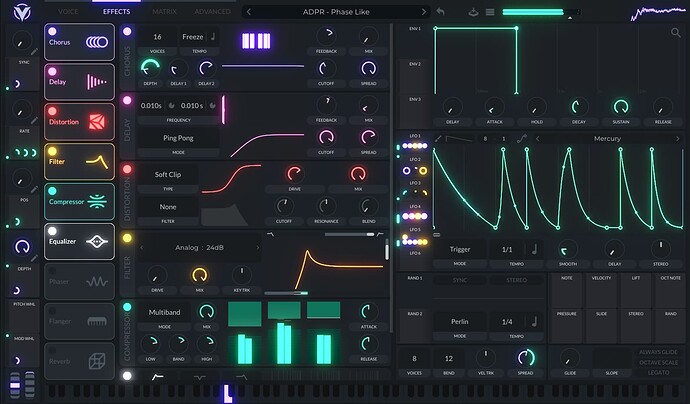Click the Compressor squeeze icon
Screen dimensions: 690x404
pyautogui.click(x=97, y=202)
